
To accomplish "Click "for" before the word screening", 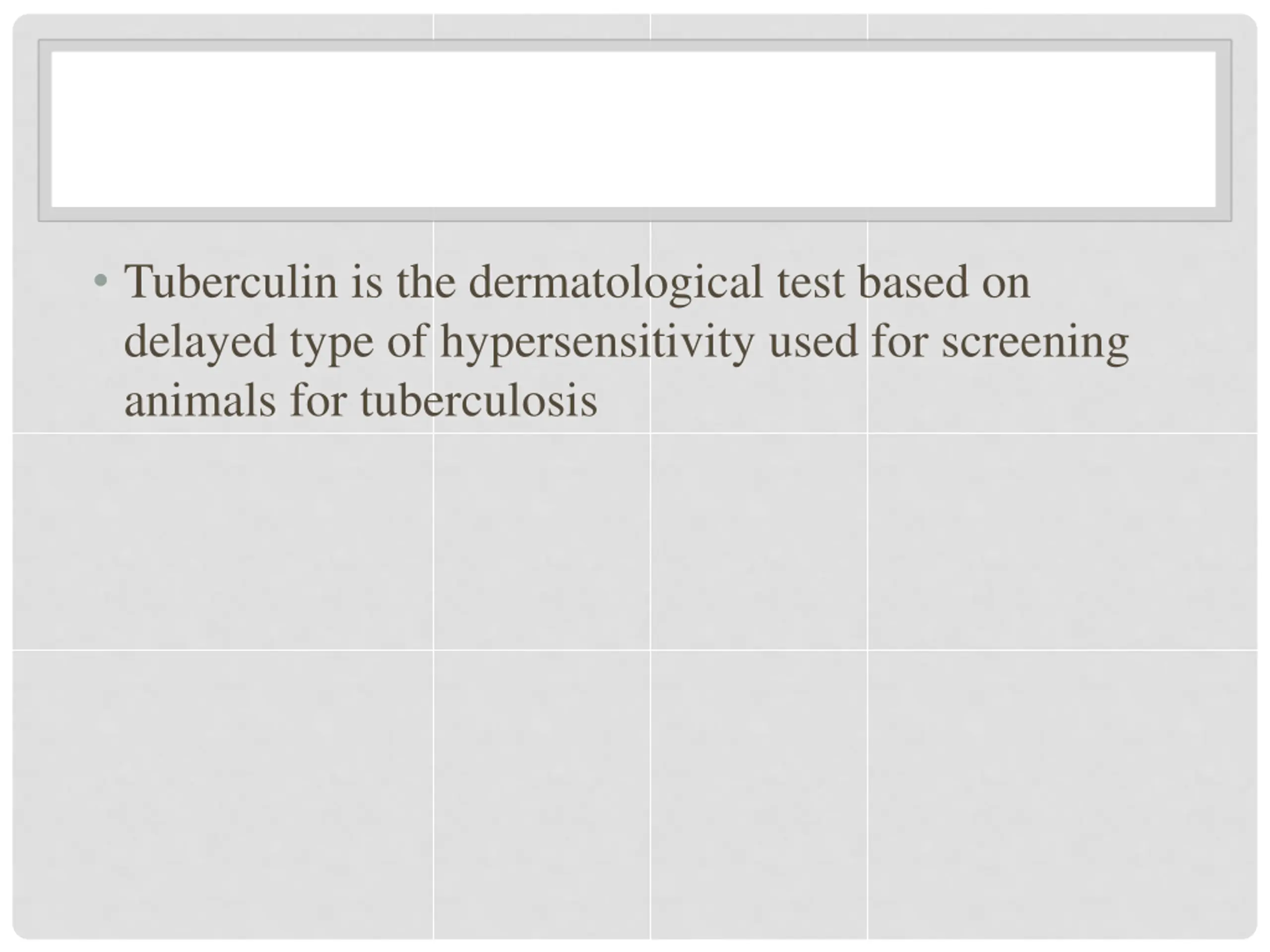I will (x=899, y=342).
